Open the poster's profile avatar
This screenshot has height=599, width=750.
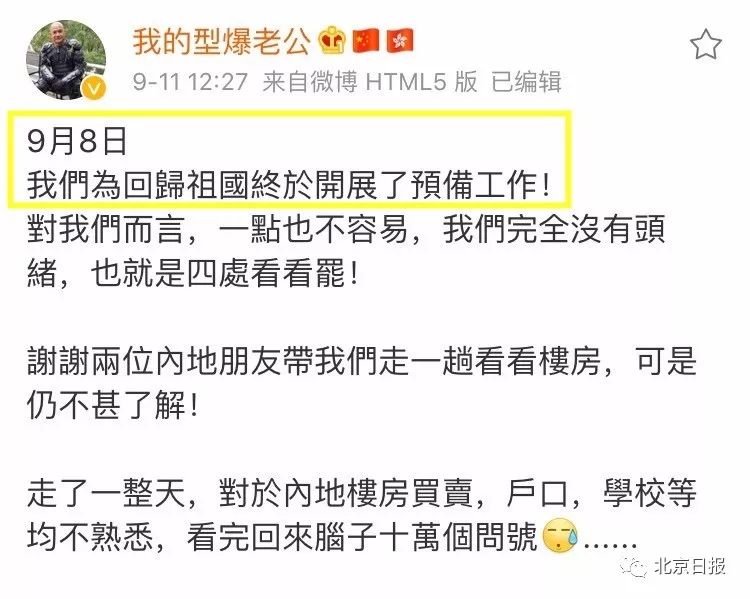[x=66, y=59]
